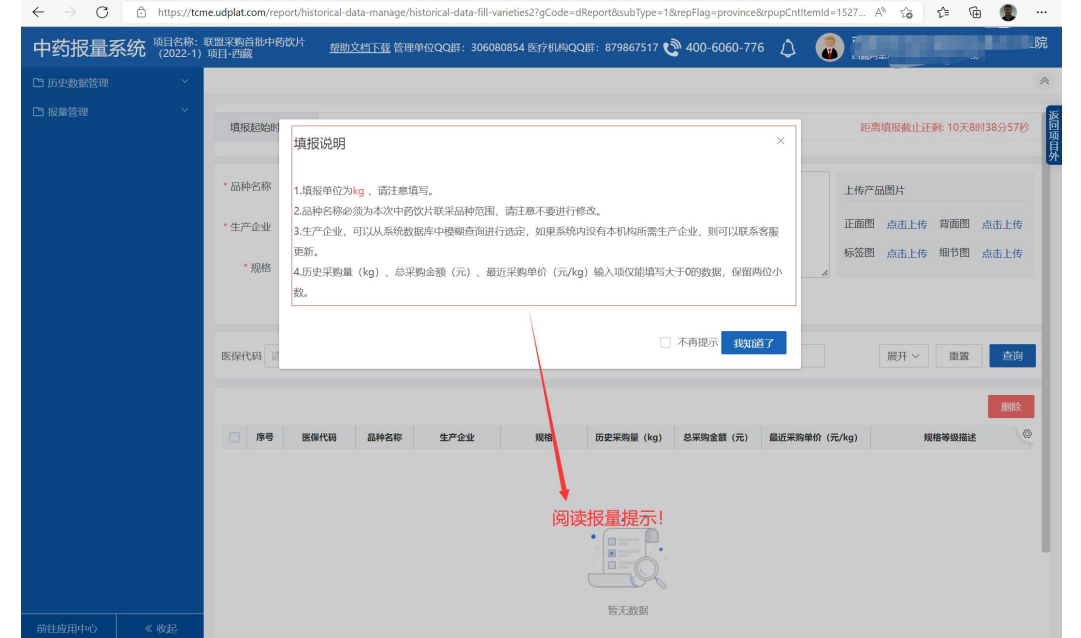Click the browser address bar URL

pos(510,12)
